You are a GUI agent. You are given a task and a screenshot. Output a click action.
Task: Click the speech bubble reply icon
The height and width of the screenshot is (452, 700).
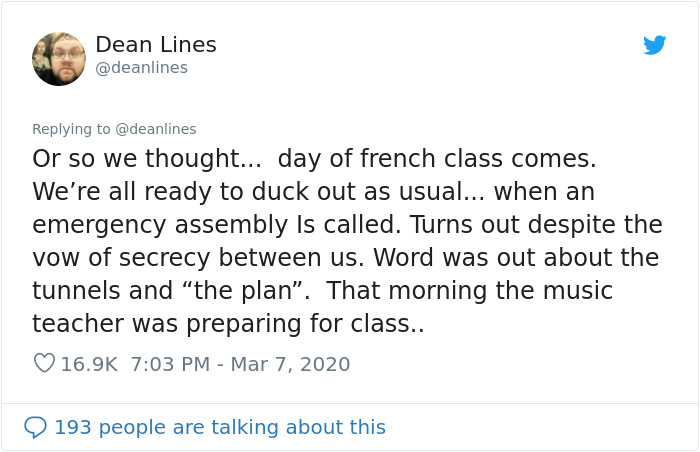pos(35,428)
